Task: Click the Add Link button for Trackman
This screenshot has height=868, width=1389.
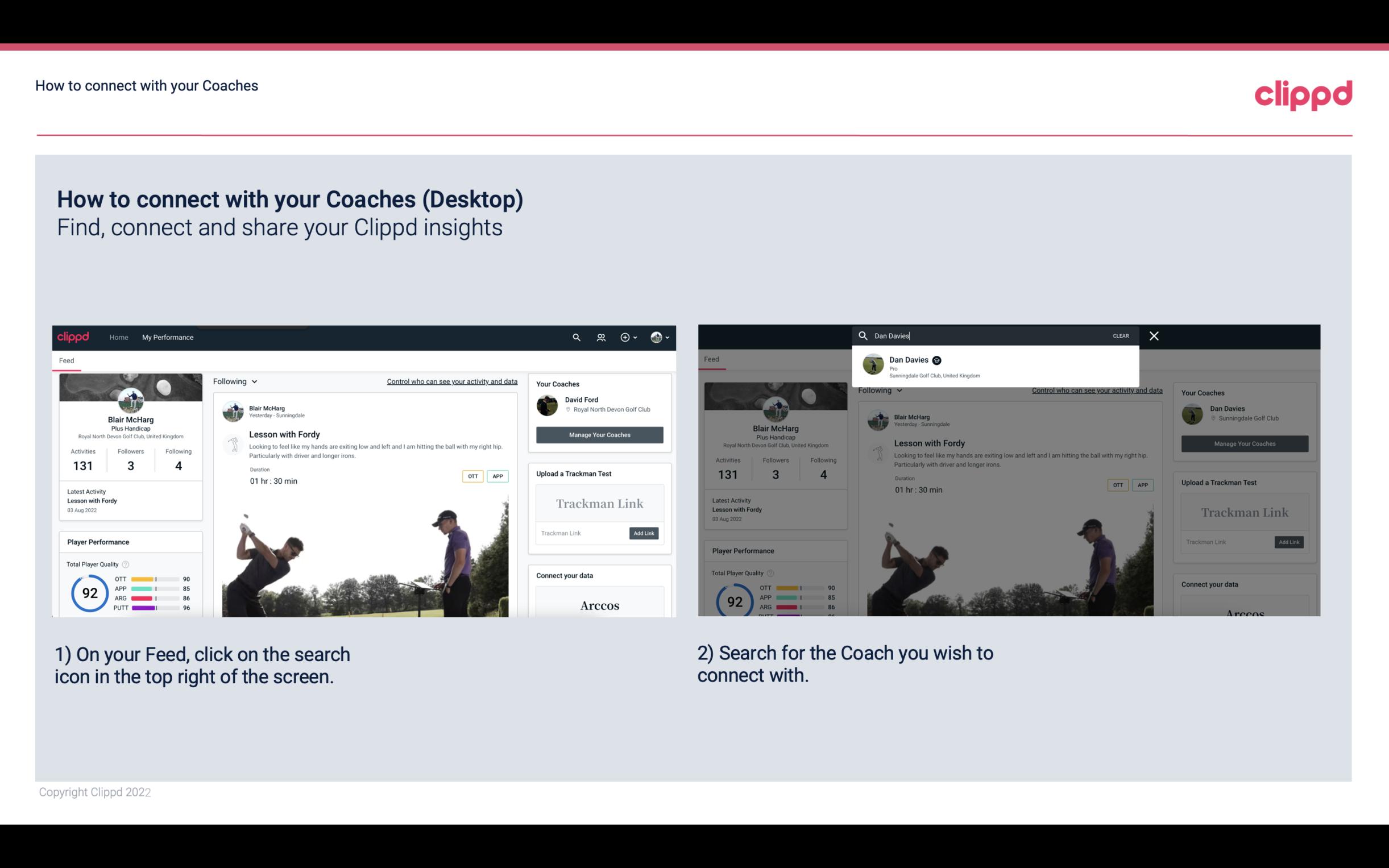Action: [x=644, y=532]
